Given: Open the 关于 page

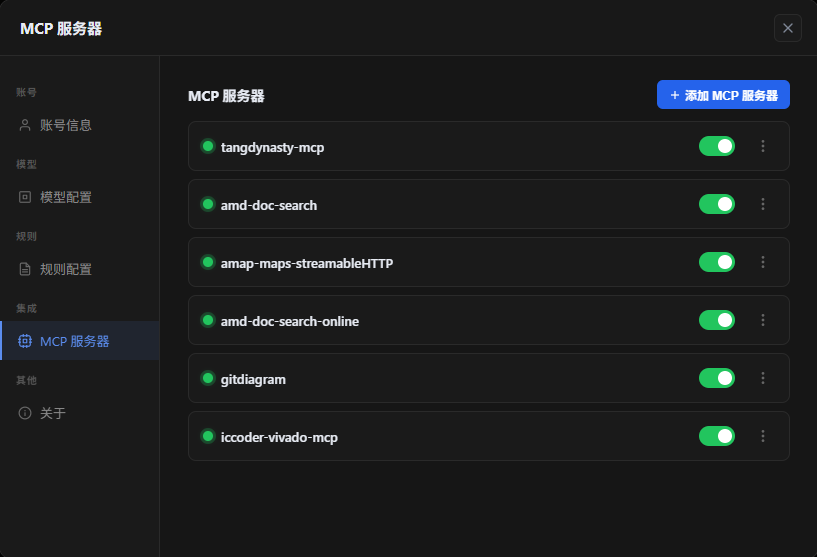Looking at the screenshot, I should tap(80, 413).
